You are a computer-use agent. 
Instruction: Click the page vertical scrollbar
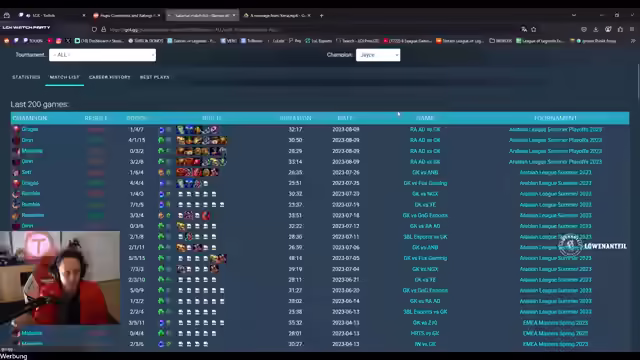tap(638, 82)
